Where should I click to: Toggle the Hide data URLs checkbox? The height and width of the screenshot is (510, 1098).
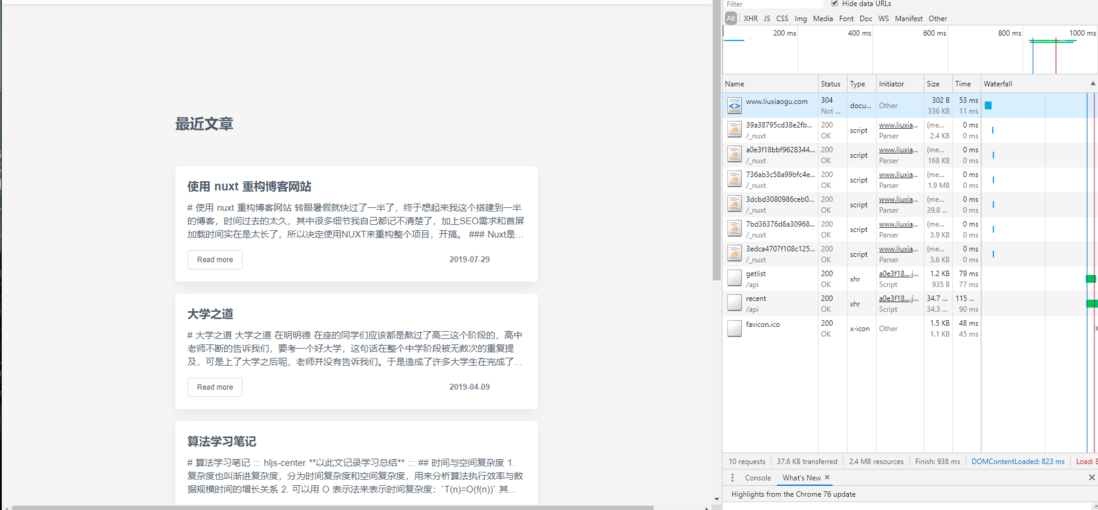[x=833, y=4]
